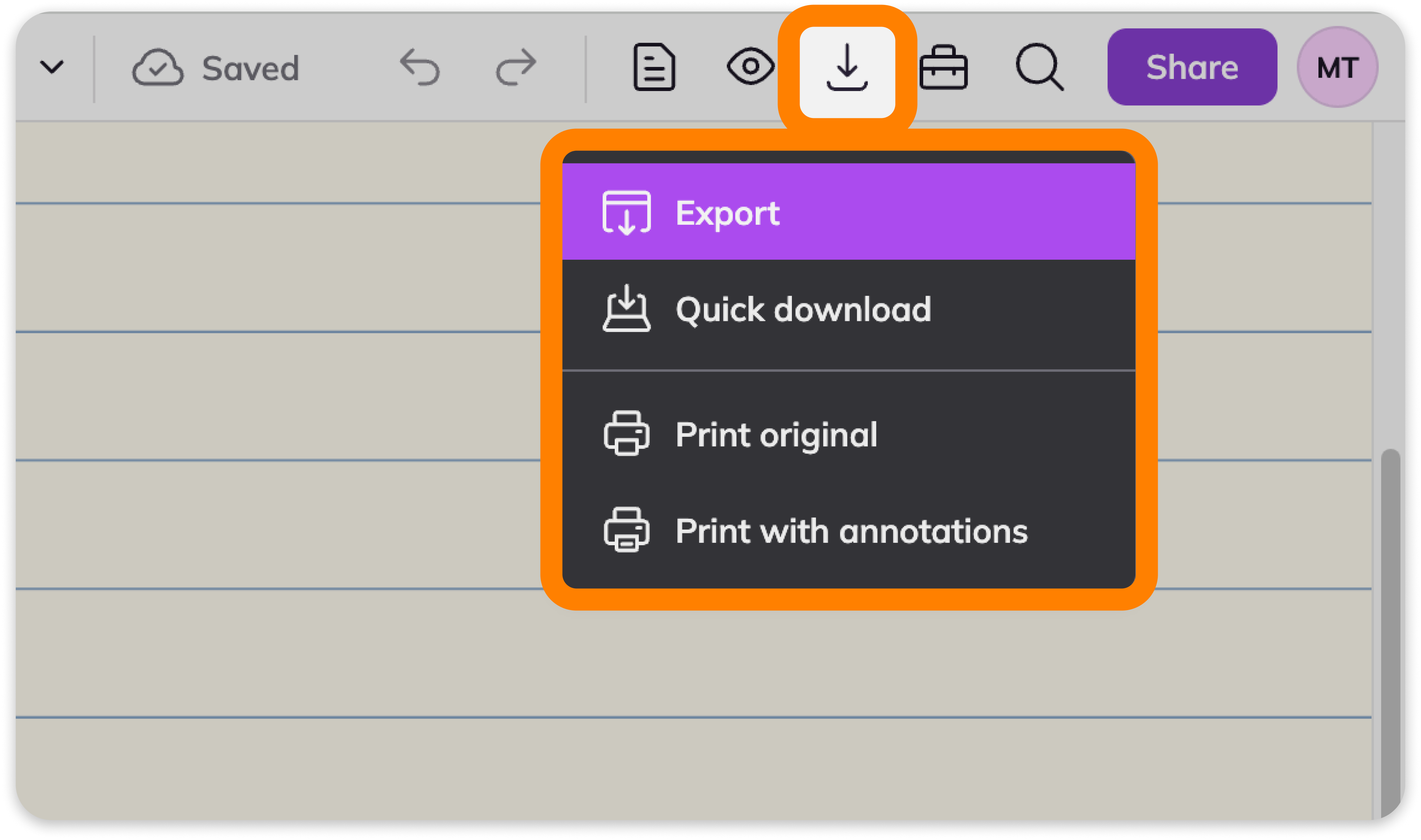The width and height of the screenshot is (1421, 840).
Task: Toggle the eye view mode icon
Action: point(750,67)
